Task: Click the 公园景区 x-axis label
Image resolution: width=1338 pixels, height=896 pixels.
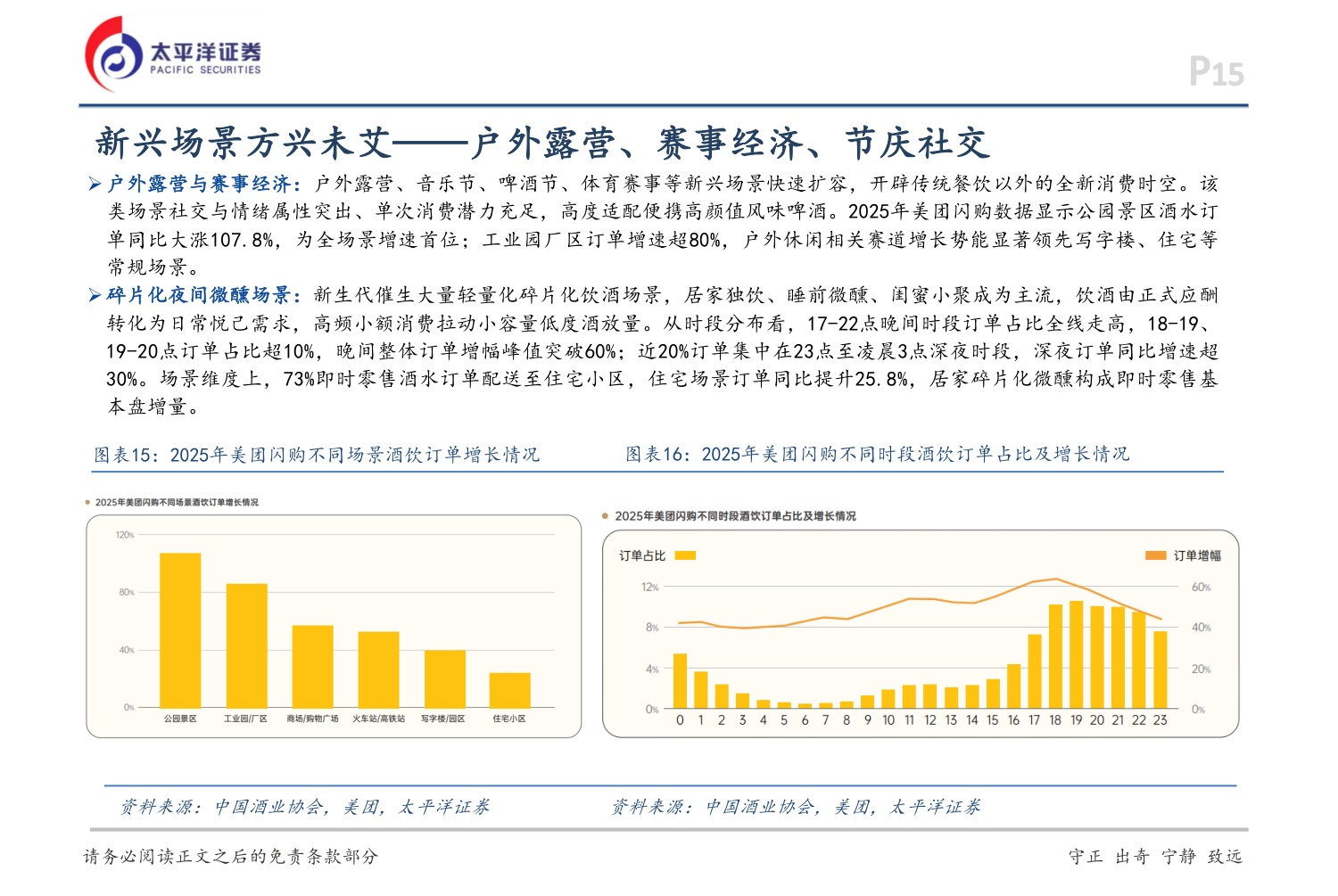Action: click(x=180, y=719)
